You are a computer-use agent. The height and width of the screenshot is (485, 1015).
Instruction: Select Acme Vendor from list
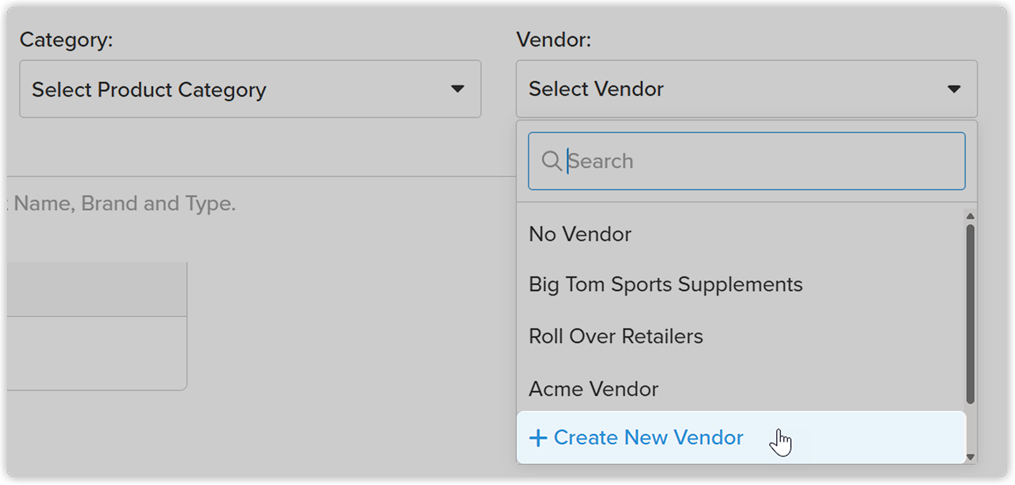tap(741, 389)
